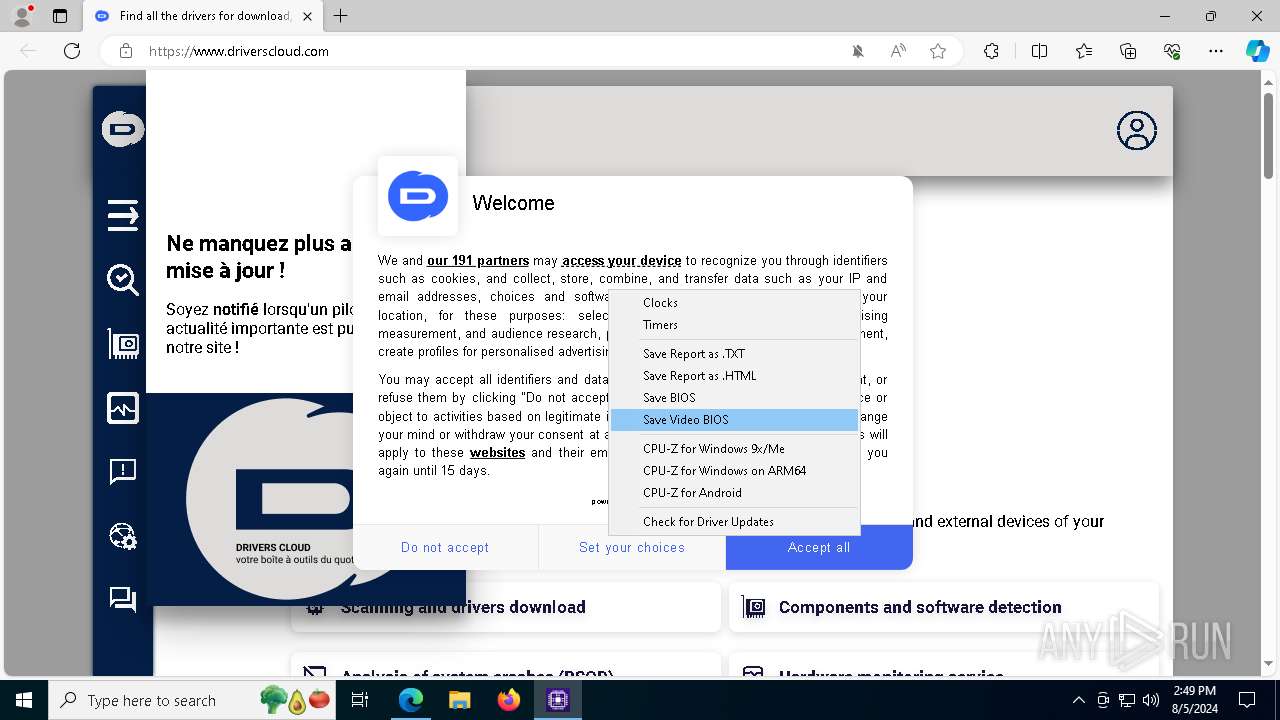1280x720 pixels.
Task: Open Read aloud in address bar
Action: point(898,51)
